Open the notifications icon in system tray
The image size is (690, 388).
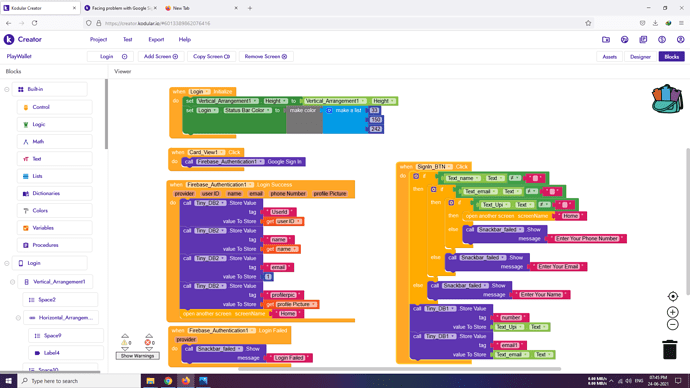678,381
